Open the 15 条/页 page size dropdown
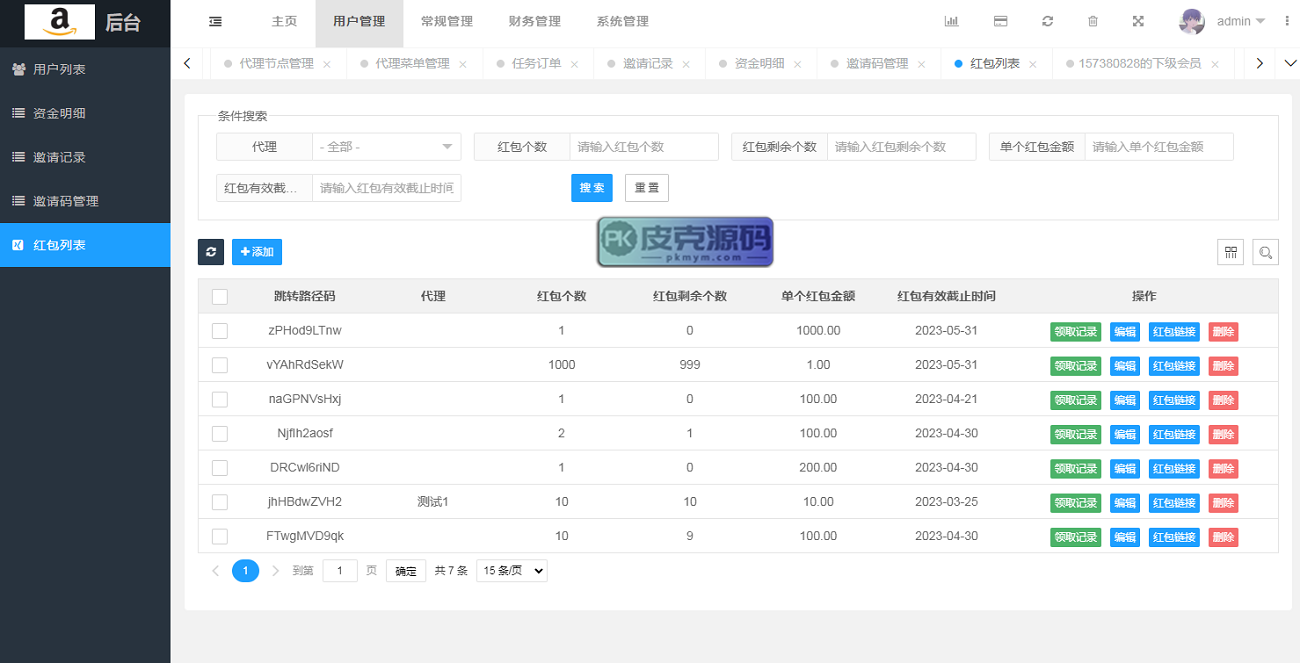This screenshot has width=1300, height=663. (x=511, y=571)
